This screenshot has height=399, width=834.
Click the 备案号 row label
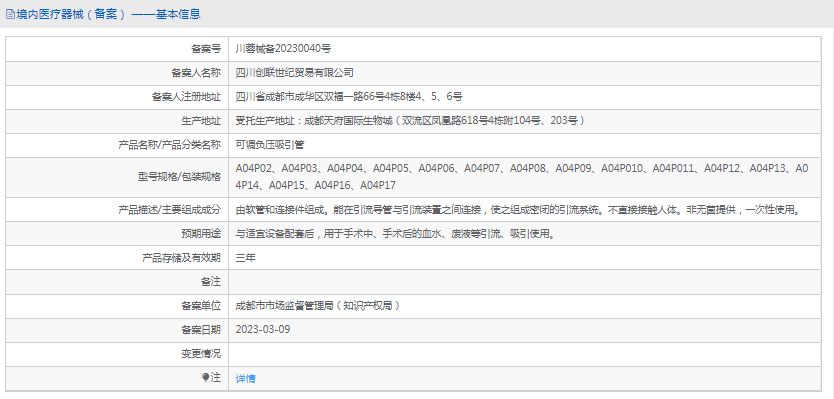[206, 49]
